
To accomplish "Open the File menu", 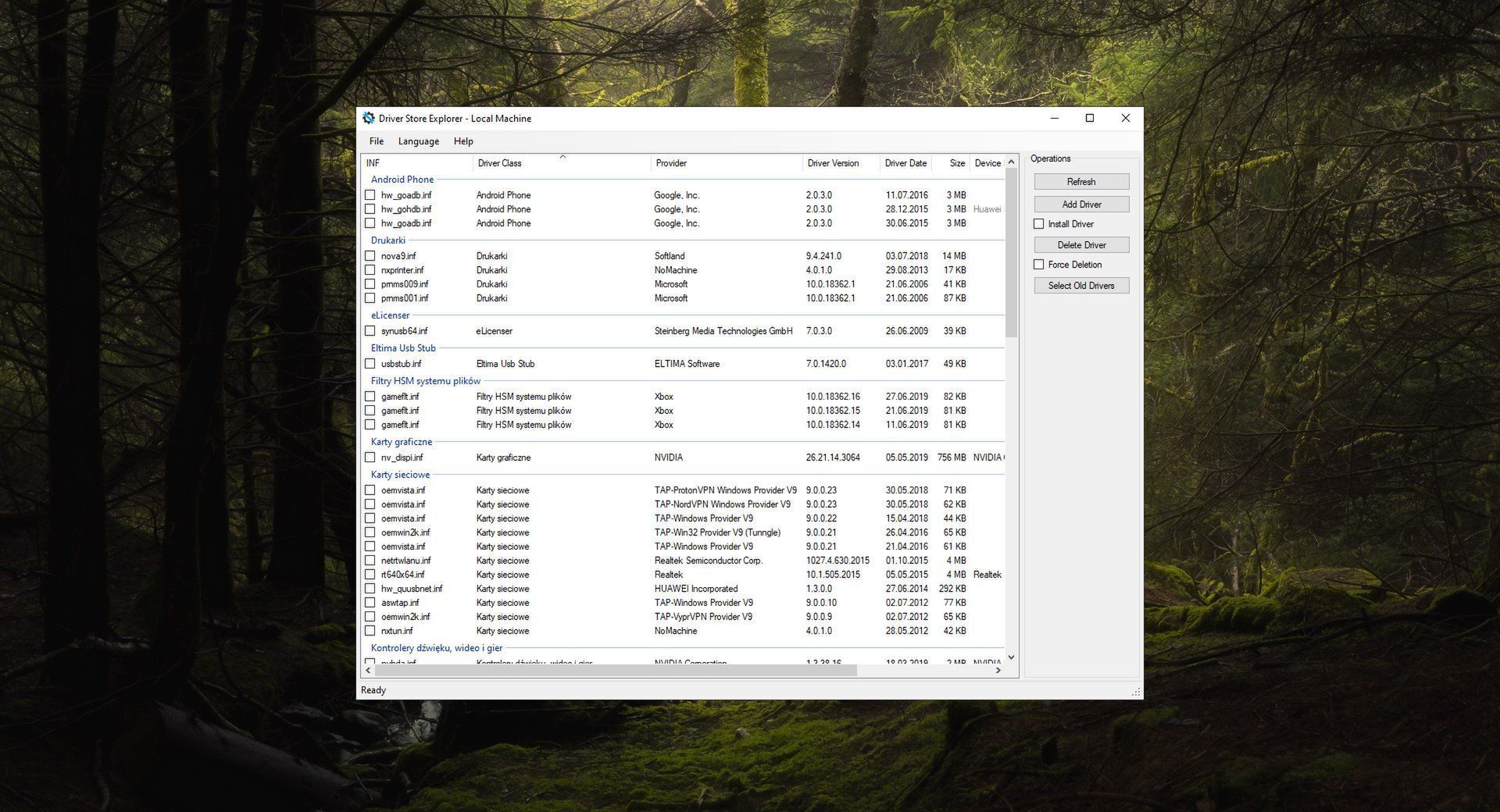I will [376, 141].
